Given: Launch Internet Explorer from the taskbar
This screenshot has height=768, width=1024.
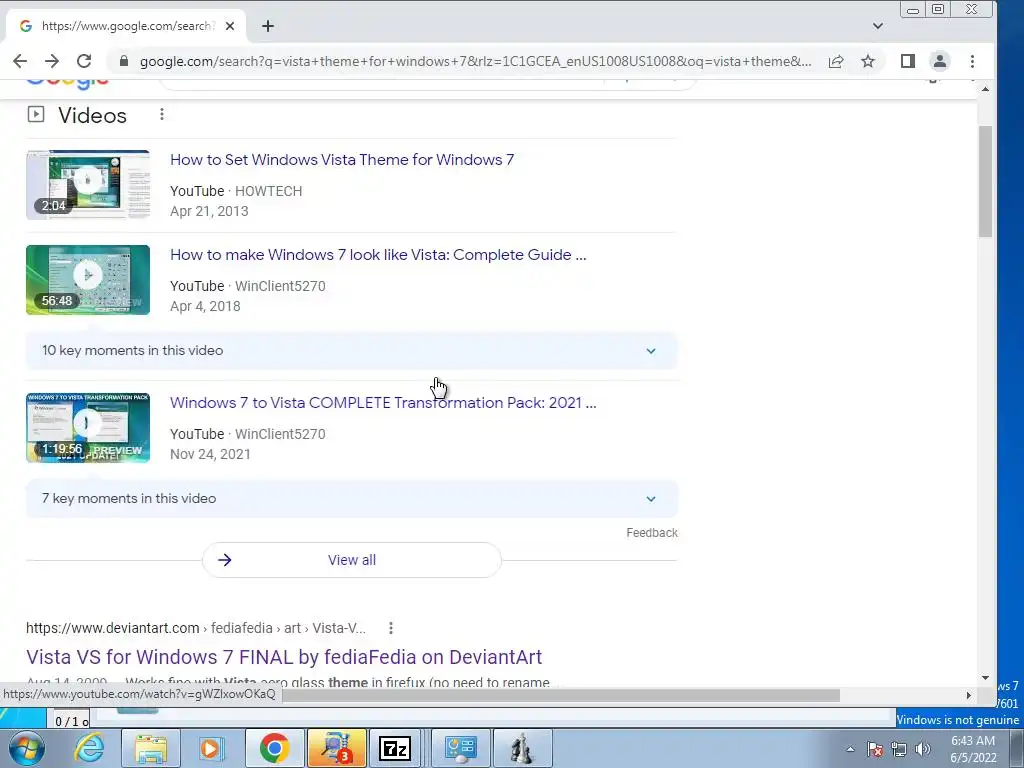Looking at the screenshot, I should pos(89,748).
